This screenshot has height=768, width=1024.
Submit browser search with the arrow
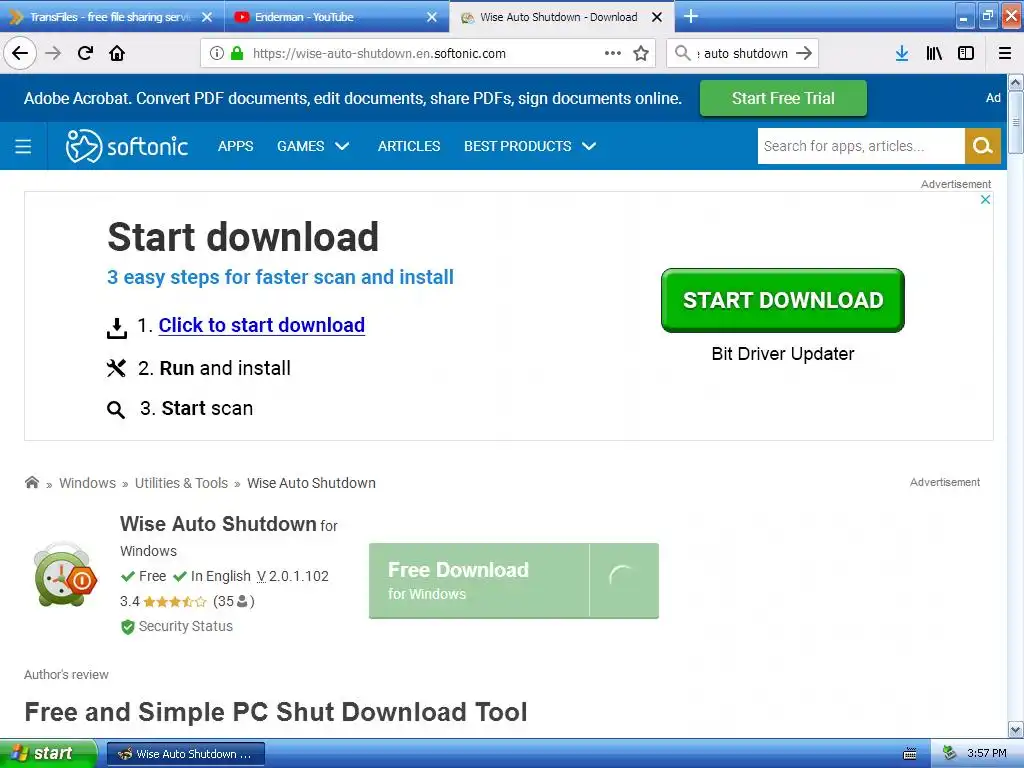point(804,53)
